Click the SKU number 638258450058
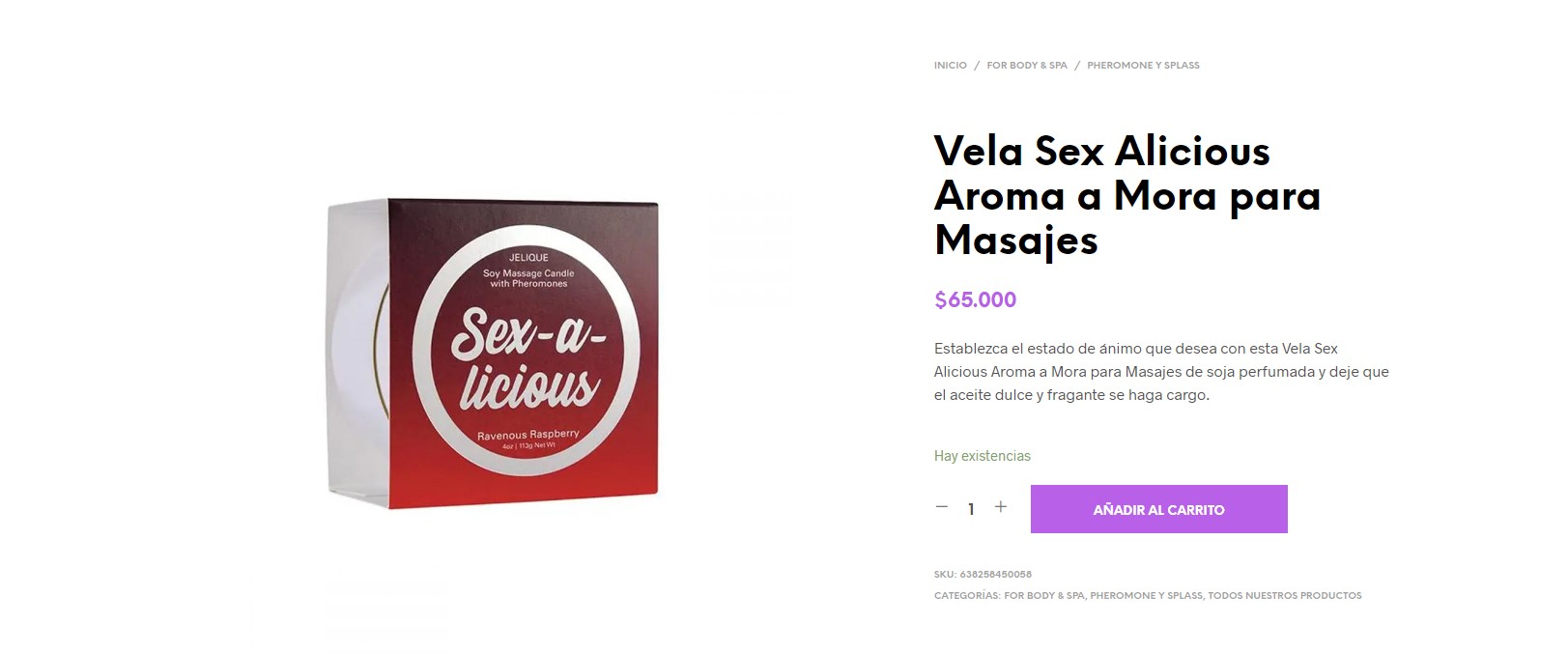The height and width of the screenshot is (653, 1568). tap(995, 575)
